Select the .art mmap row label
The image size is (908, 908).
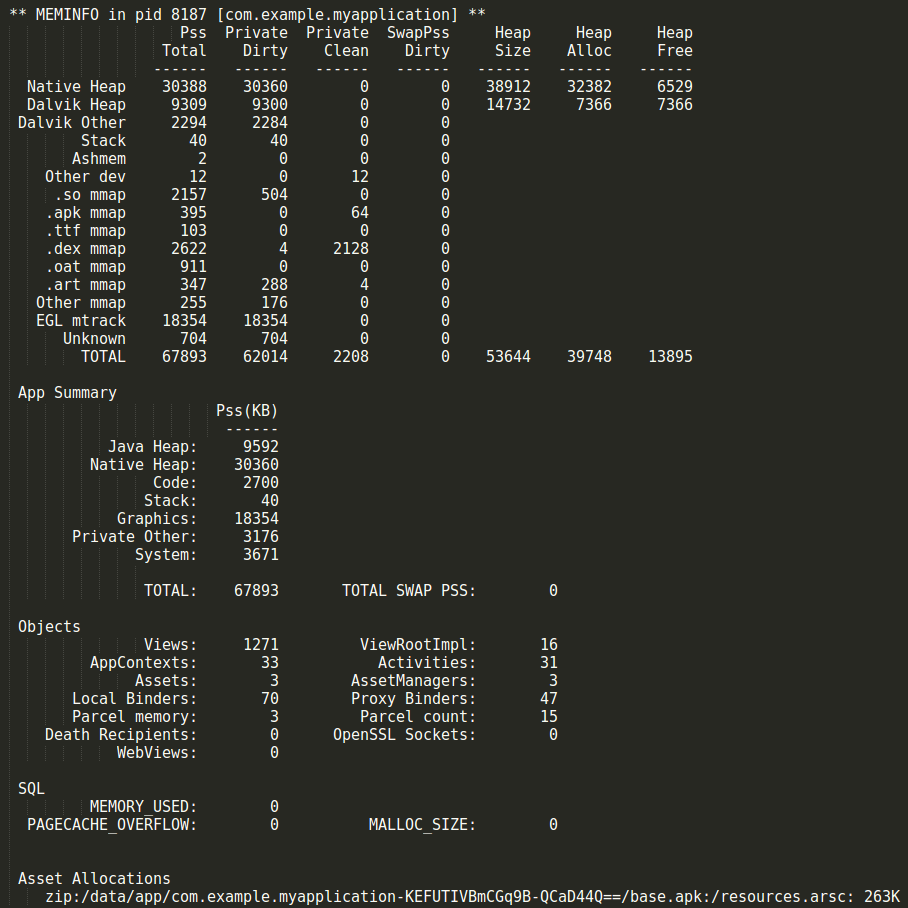86,284
